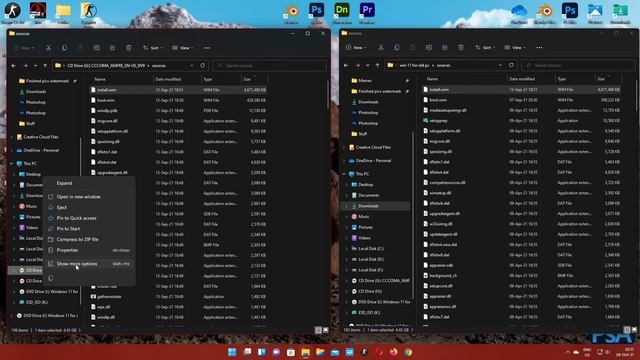The height and width of the screenshot is (360, 640).
Task: Click Copy icon in right Explorer toolbar
Action: click(x=397, y=48)
